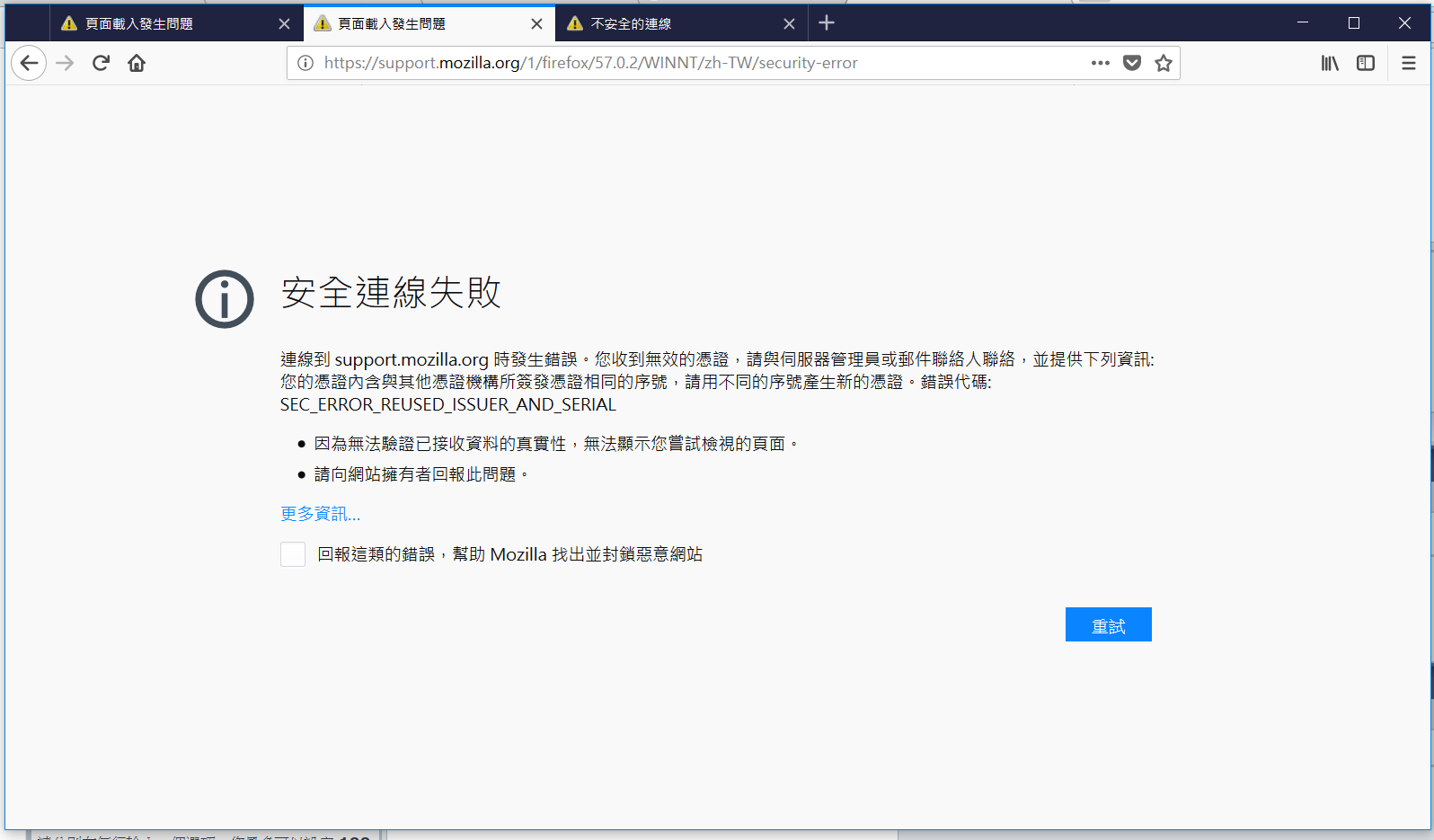Image resolution: width=1434 pixels, height=840 pixels.
Task: Go to the Home page
Action: [137, 63]
